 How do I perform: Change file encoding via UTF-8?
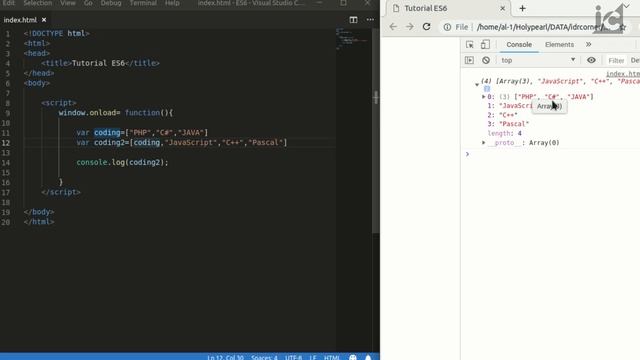click(293, 357)
